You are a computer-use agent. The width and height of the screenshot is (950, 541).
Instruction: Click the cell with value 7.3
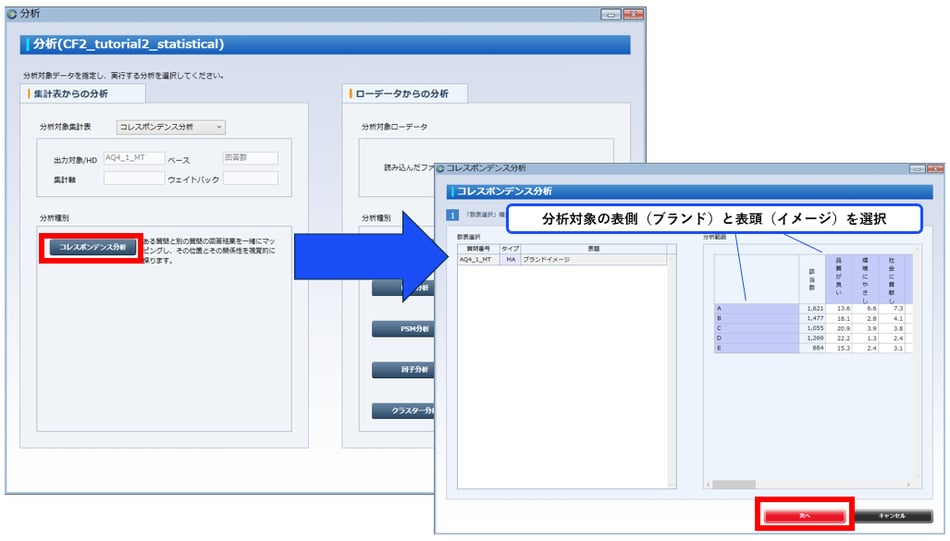(x=892, y=308)
